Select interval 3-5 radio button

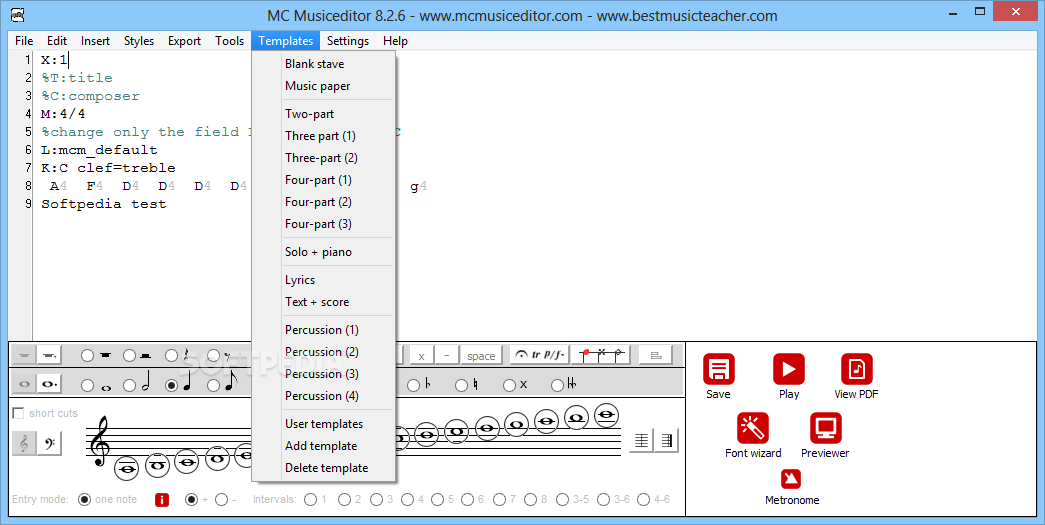point(562,499)
